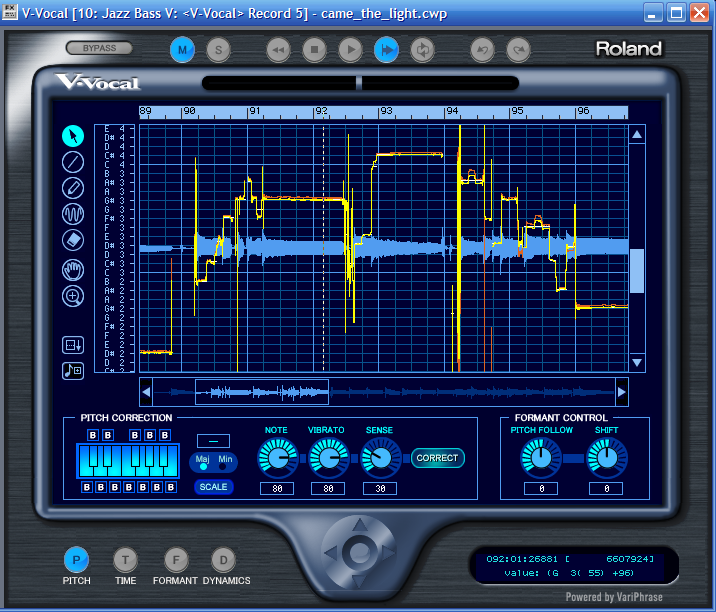This screenshot has width=716, height=612.
Task: Click the Redo arrow button
Action: (518, 50)
